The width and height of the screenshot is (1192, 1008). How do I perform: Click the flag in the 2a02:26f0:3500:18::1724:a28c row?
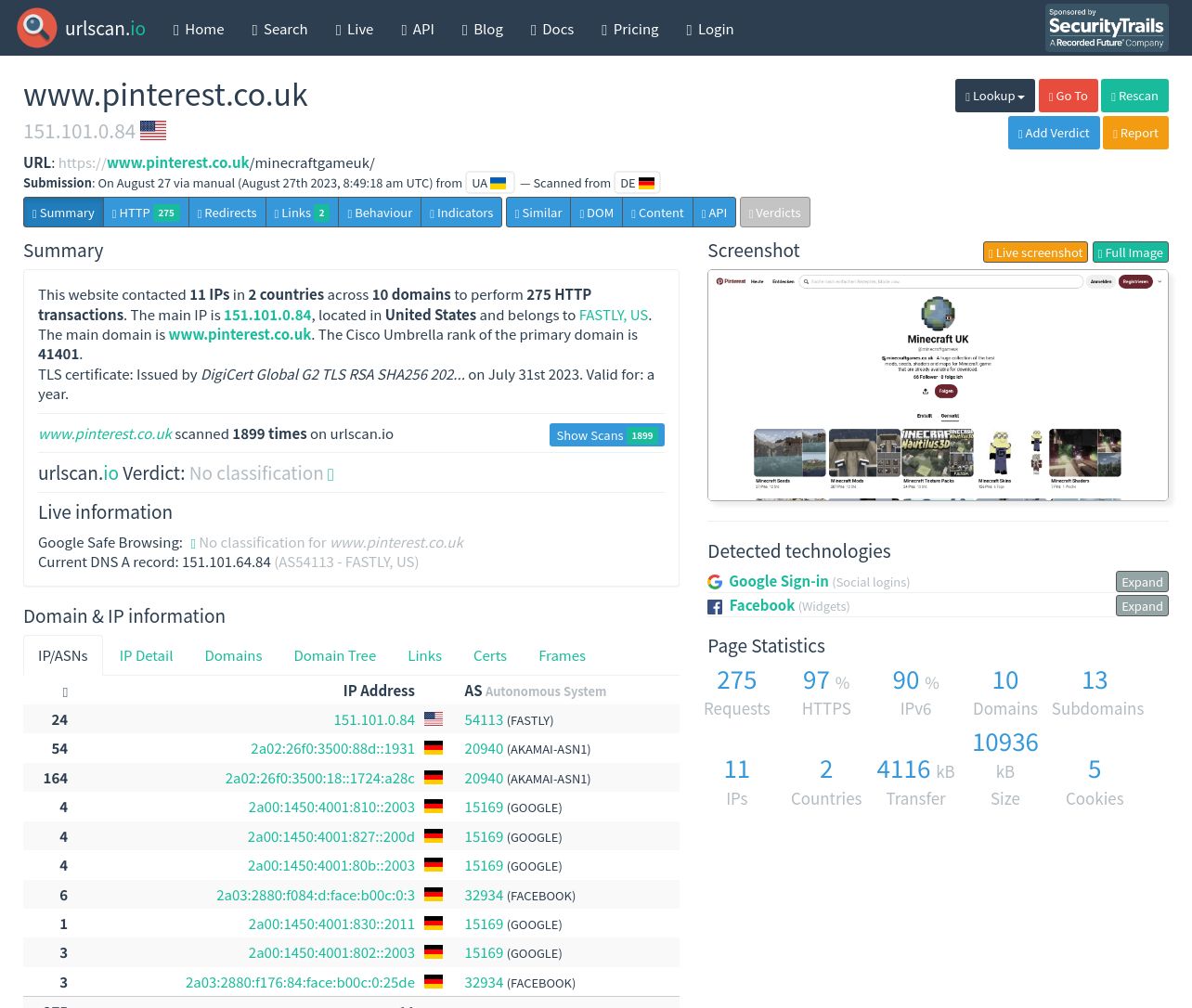(x=434, y=778)
